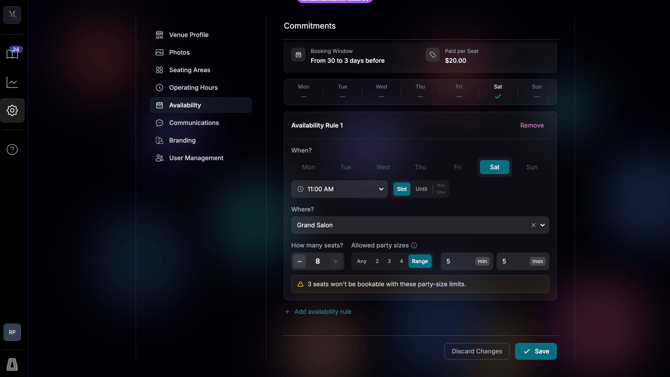Select party size 3
The image size is (670, 377).
pos(389,261)
